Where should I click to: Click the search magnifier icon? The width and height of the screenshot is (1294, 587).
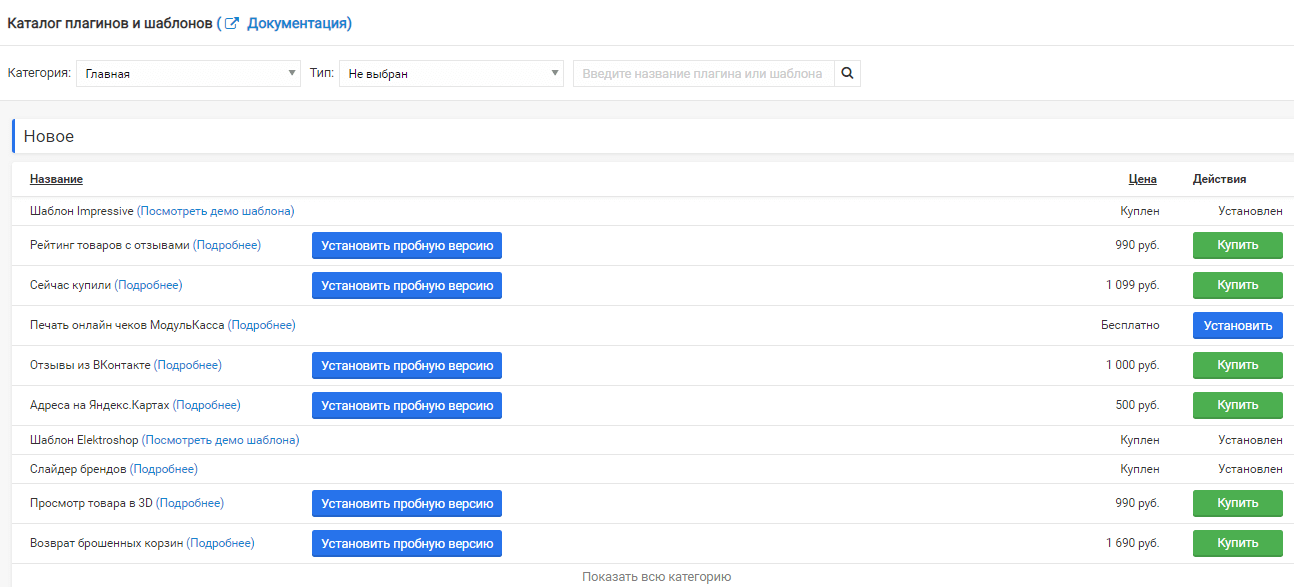(x=847, y=73)
